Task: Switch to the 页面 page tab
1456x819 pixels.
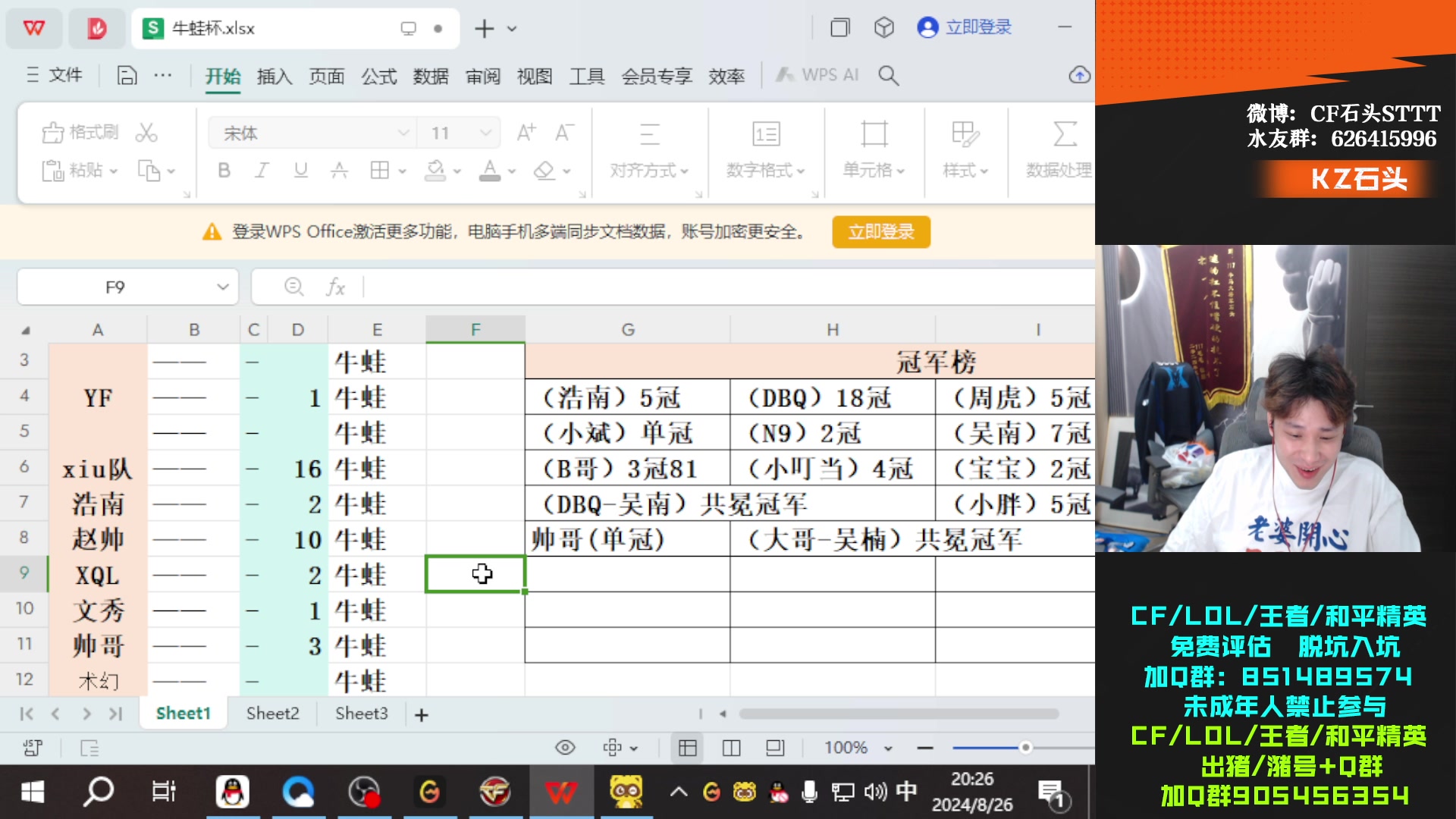Action: (327, 76)
